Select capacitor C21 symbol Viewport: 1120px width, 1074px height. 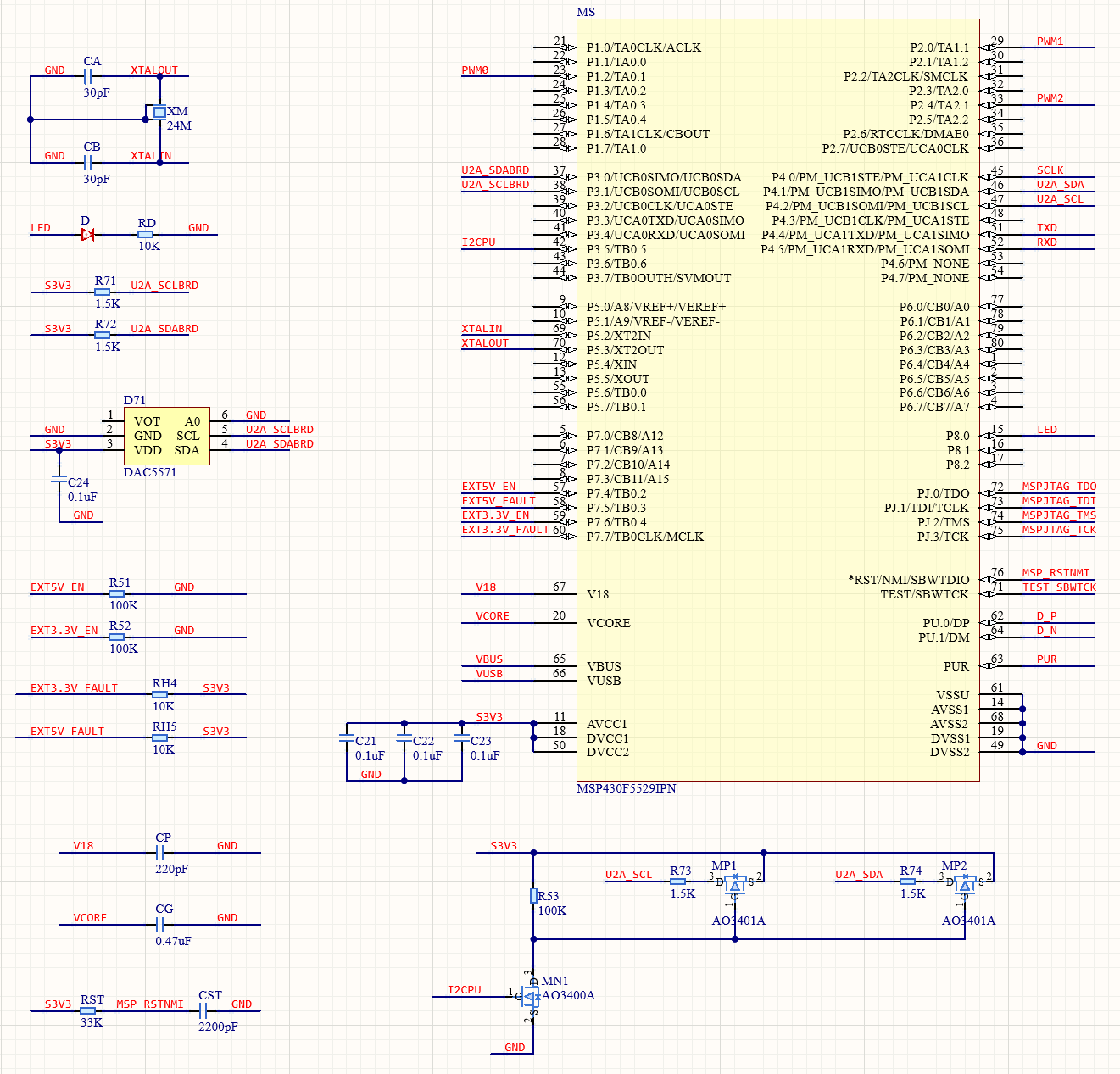point(347,739)
